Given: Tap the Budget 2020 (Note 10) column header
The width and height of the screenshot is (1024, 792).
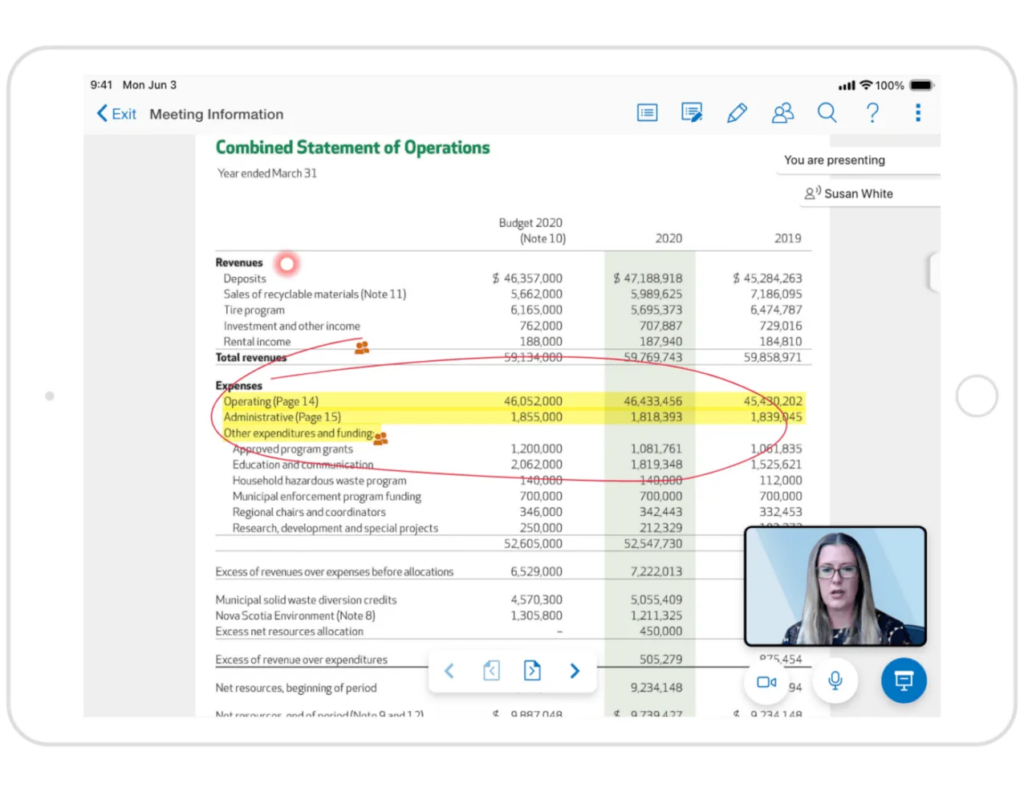Looking at the screenshot, I should tap(532, 230).
